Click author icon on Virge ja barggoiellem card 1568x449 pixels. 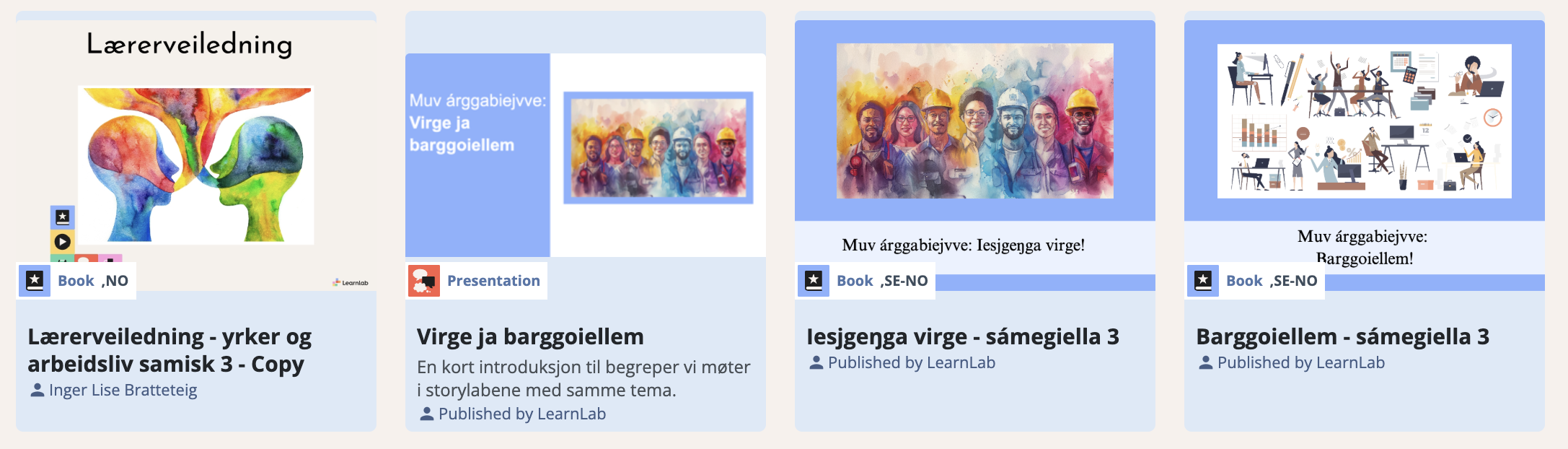tap(427, 414)
